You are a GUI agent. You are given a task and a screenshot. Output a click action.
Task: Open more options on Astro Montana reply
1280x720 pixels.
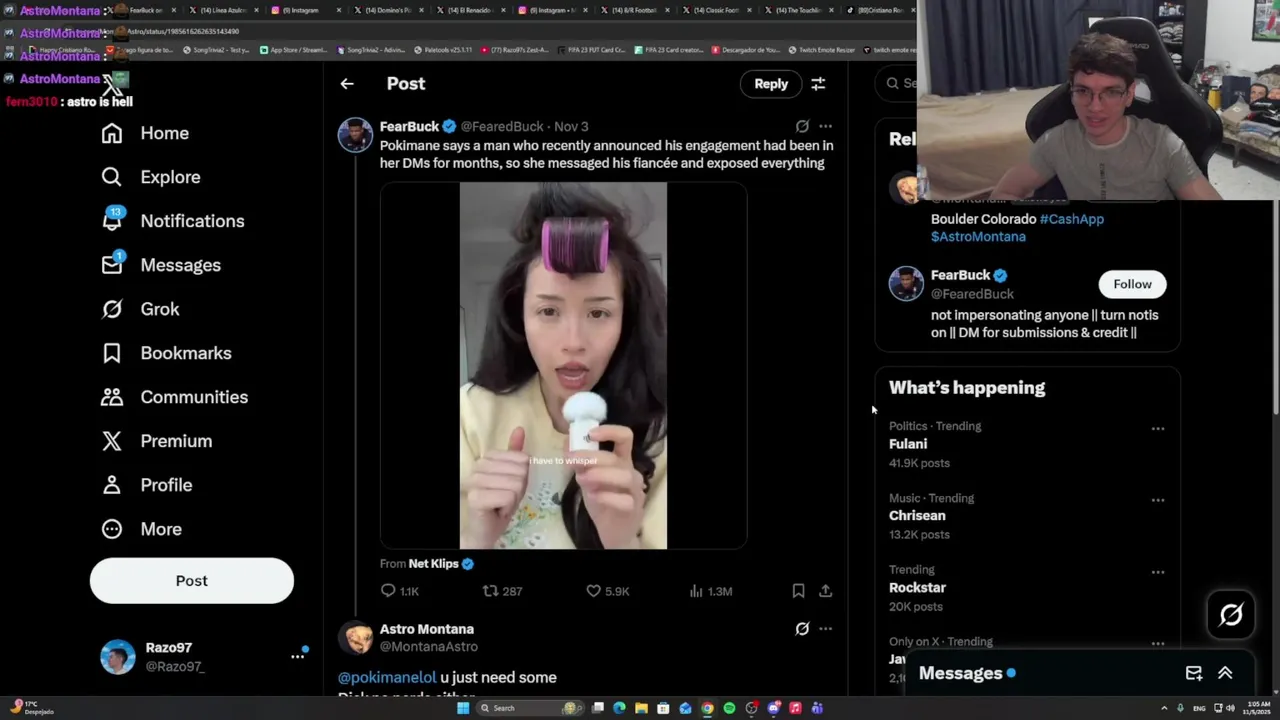[x=825, y=629]
